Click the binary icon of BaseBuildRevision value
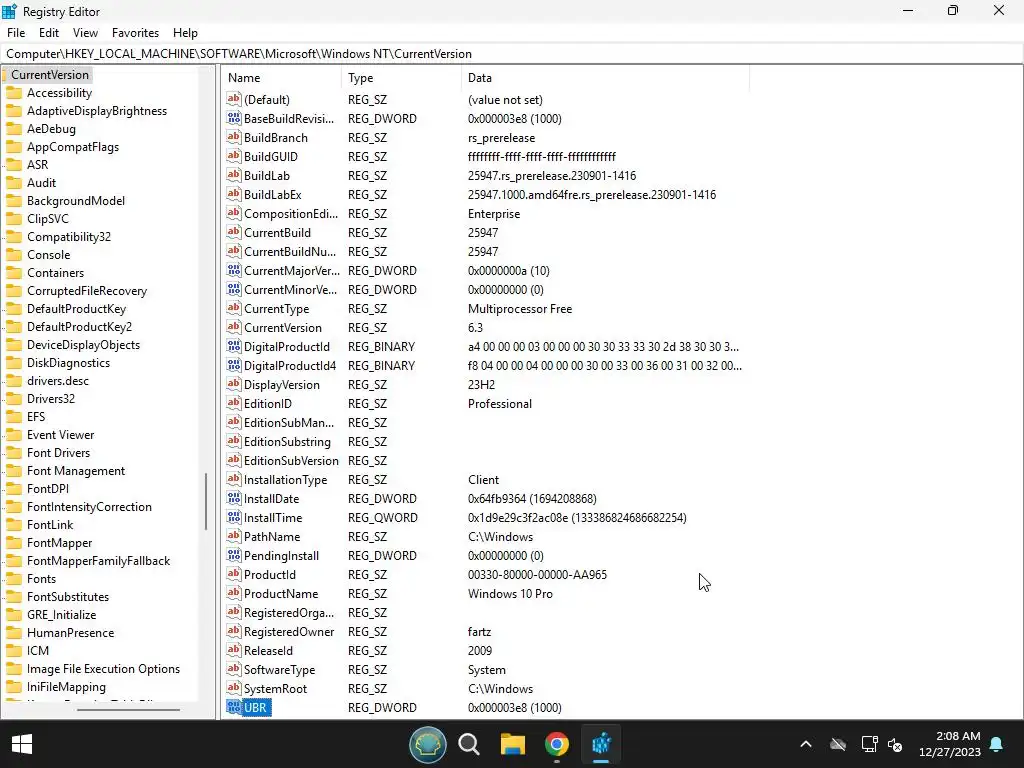Viewport: 1024px width, 768px height. (234, 119)
